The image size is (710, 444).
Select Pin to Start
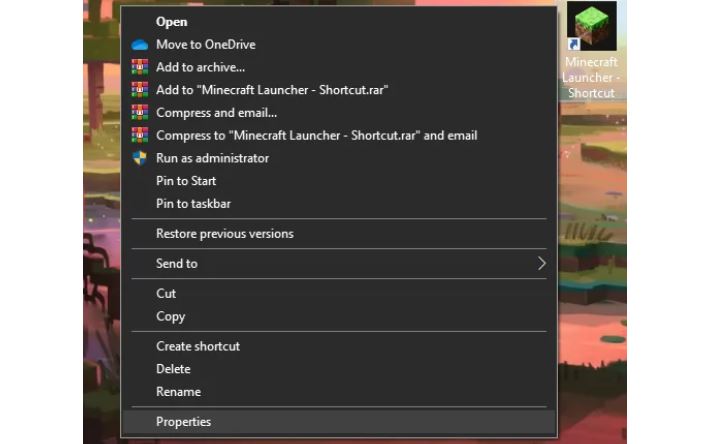(x=339, y=181)
